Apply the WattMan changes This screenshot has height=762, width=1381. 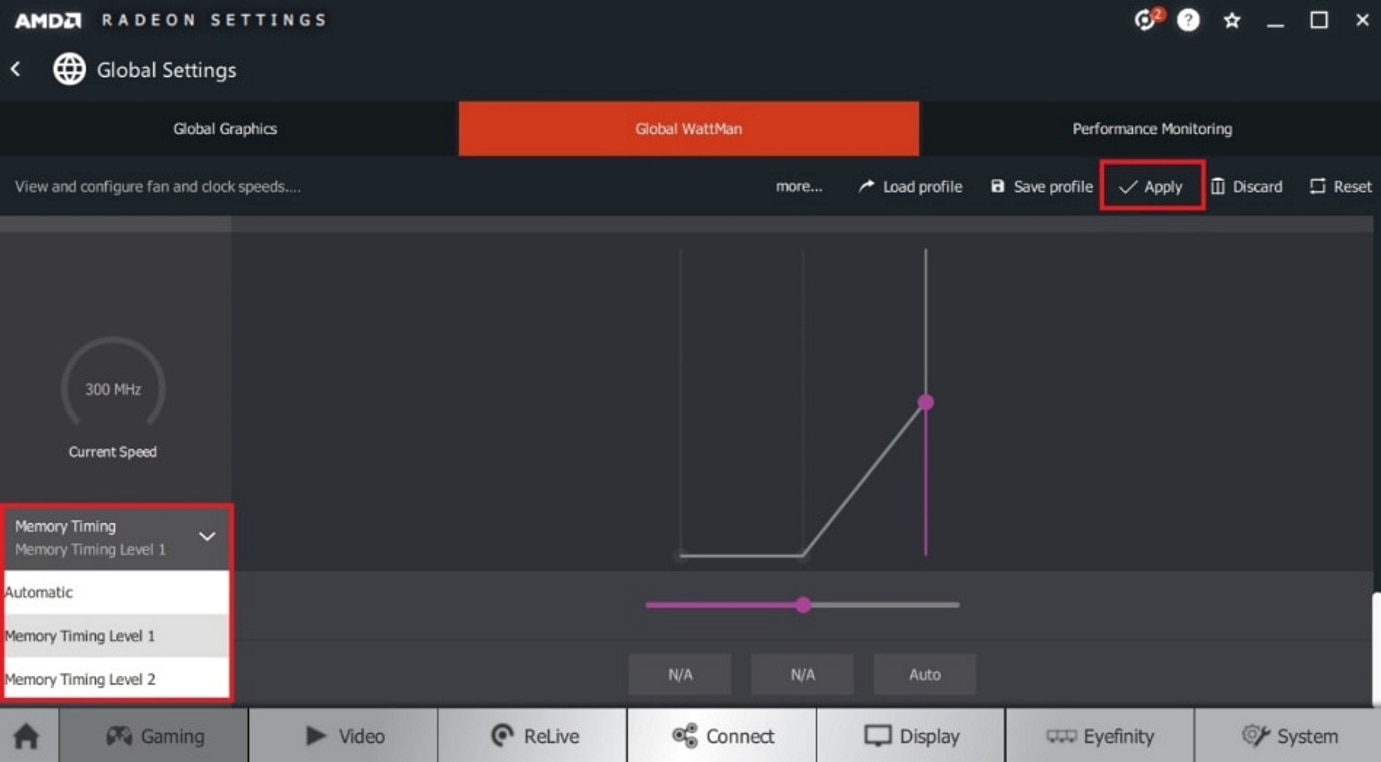tap(1151, 186)
